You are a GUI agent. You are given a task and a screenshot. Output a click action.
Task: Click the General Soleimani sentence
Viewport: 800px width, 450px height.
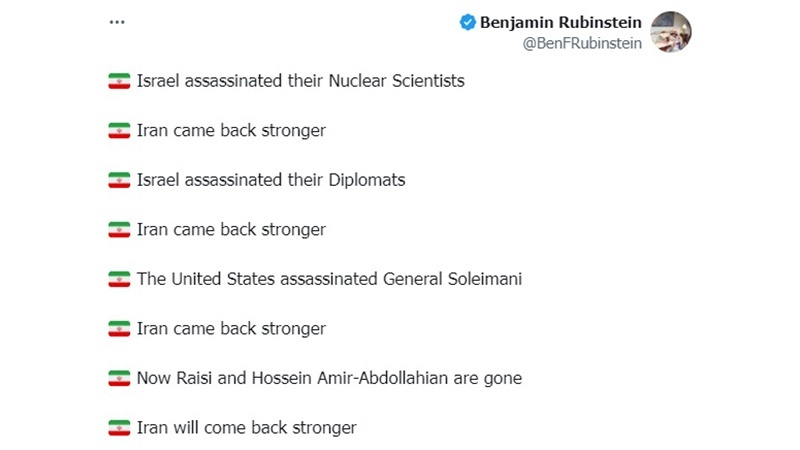coord(329,279)
